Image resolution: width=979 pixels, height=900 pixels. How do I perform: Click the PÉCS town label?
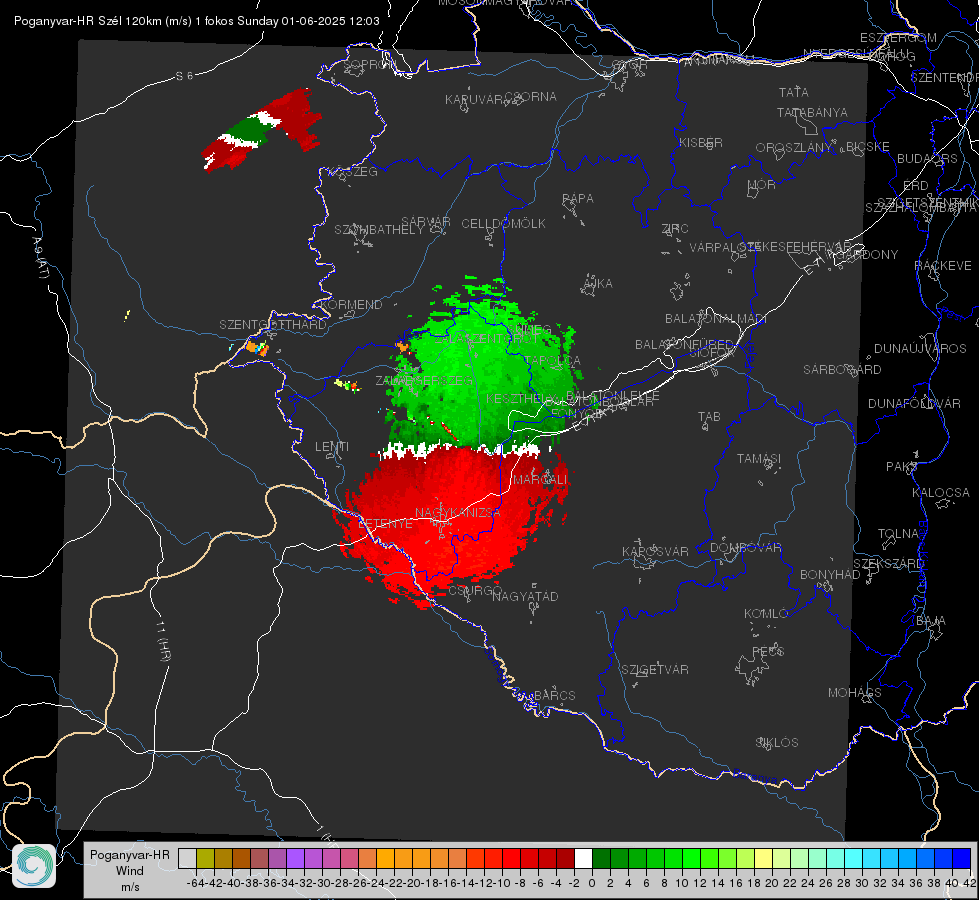[768, 651]
